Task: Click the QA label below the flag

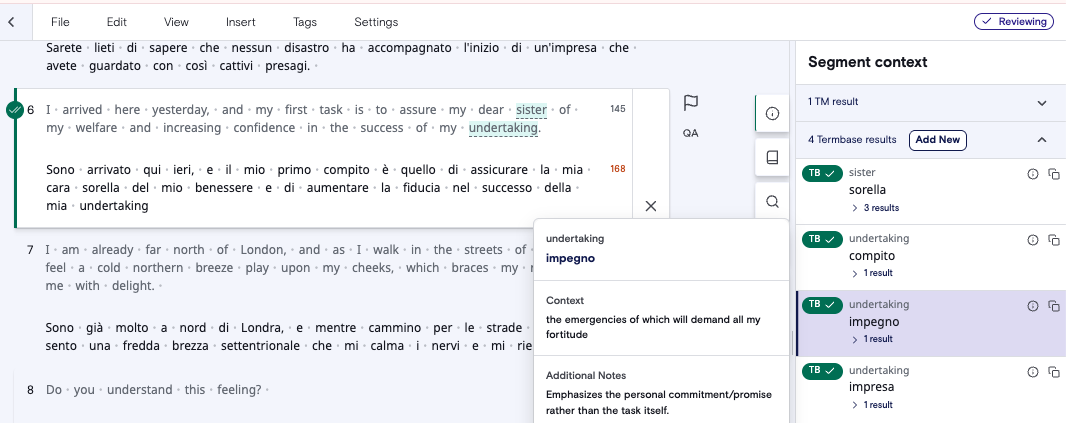Action: (x=691, y=133)
